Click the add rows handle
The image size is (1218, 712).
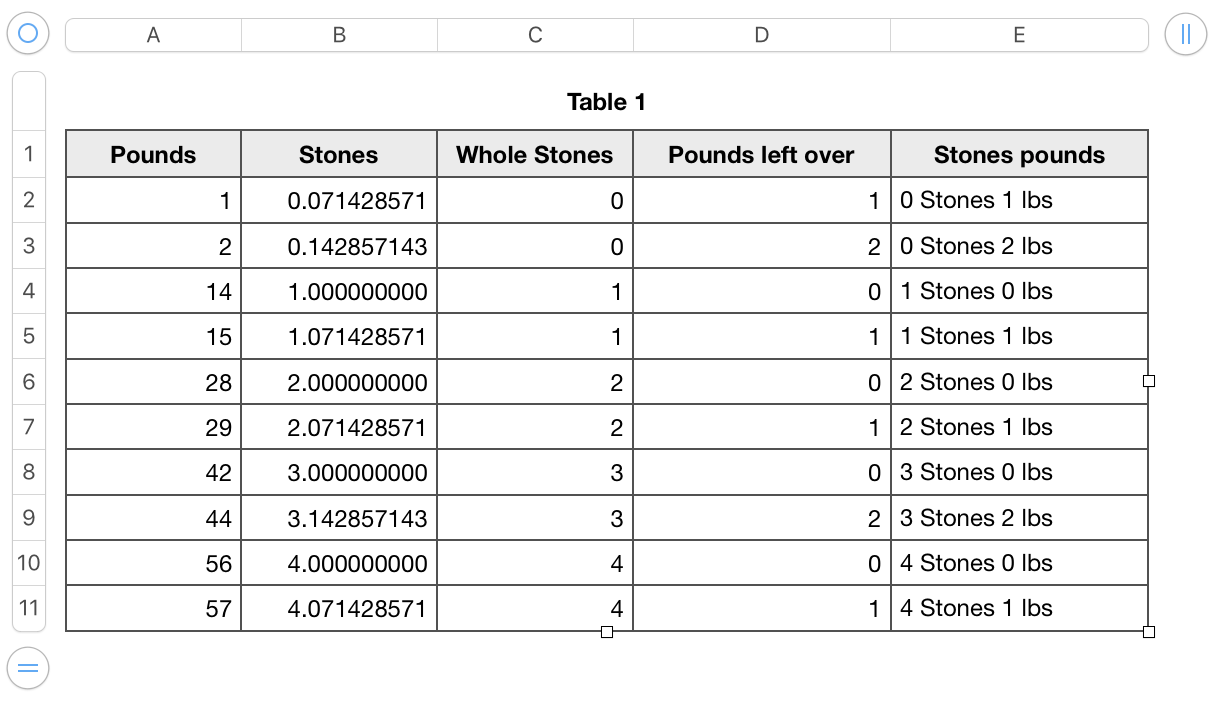(x=28, y=667)
